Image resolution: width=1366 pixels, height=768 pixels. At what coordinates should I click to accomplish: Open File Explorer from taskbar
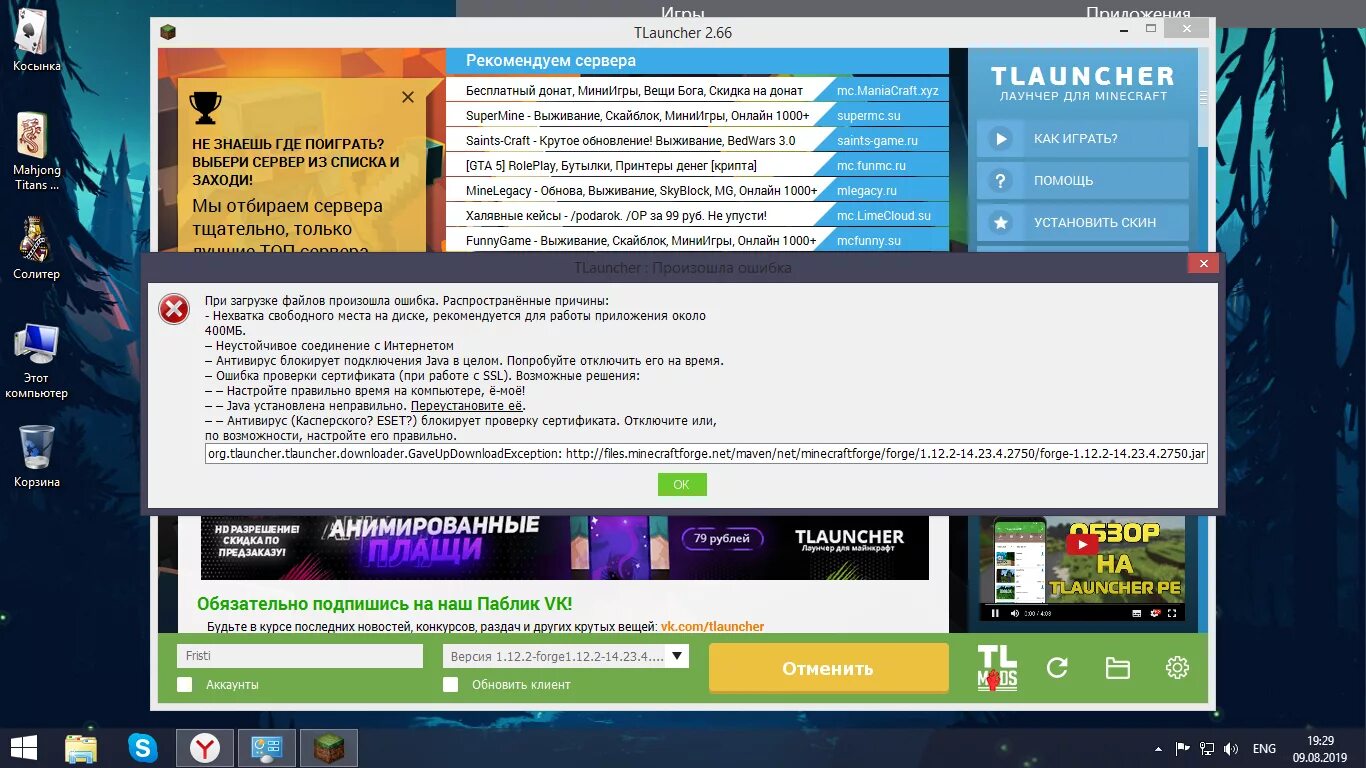(81, 748)
